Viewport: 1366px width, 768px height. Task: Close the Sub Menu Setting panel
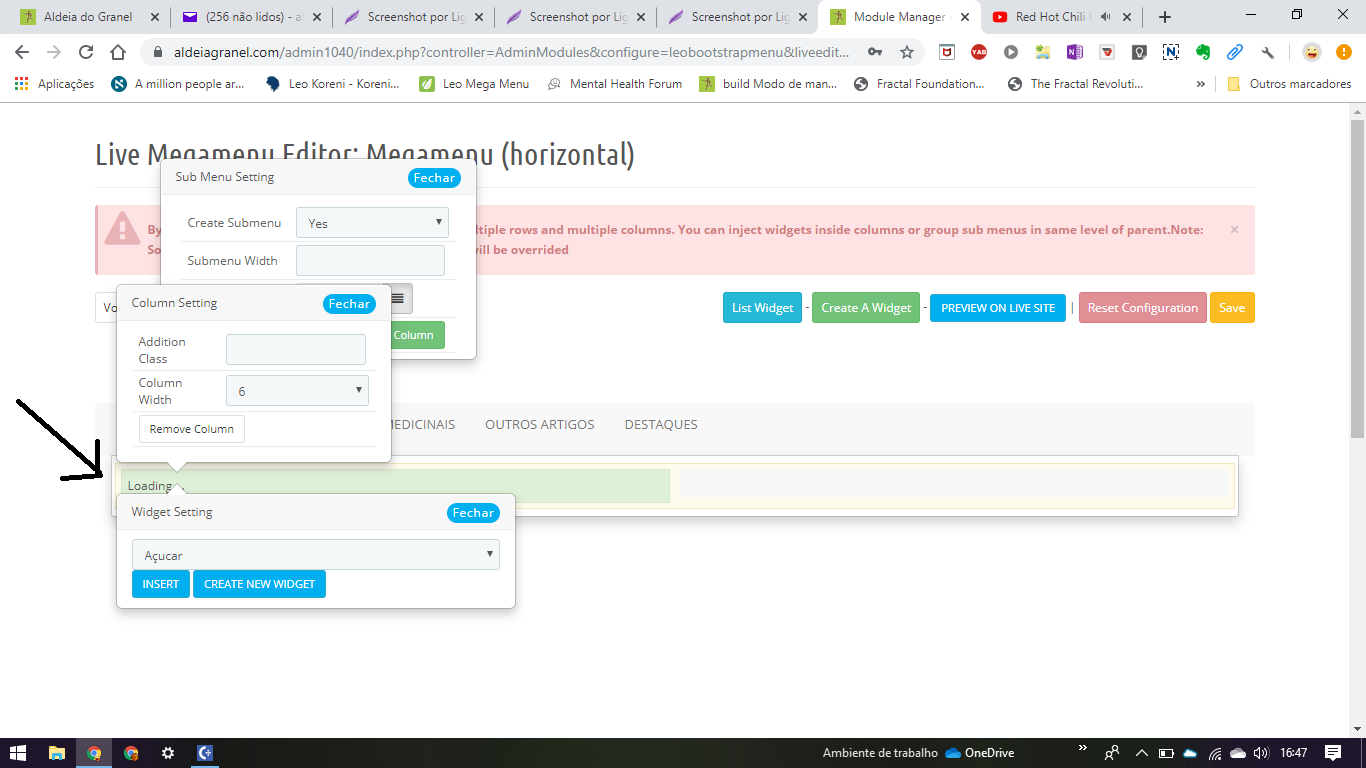pos(434,178)
